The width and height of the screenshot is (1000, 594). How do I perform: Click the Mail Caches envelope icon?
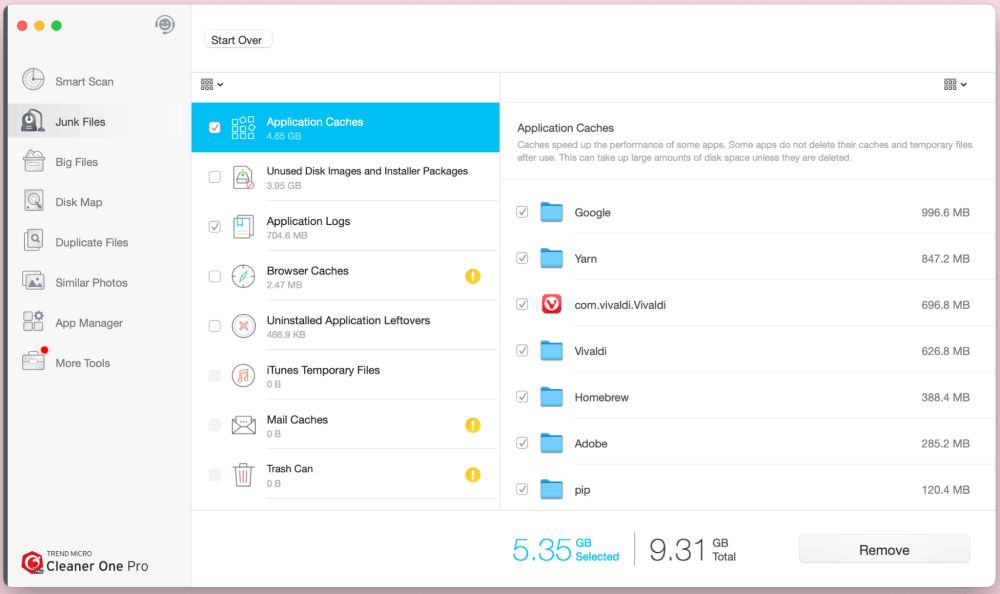point(243,425)
